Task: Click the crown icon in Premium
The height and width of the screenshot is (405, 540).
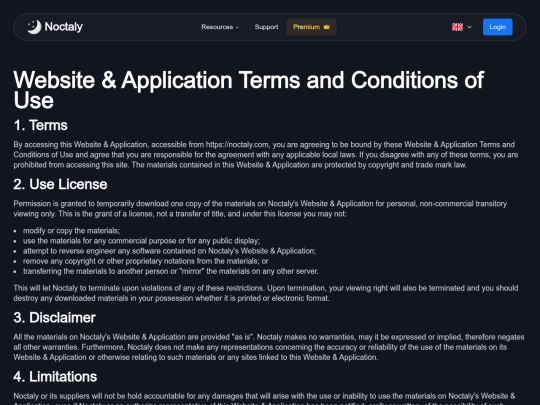Action: coord(326,27)
